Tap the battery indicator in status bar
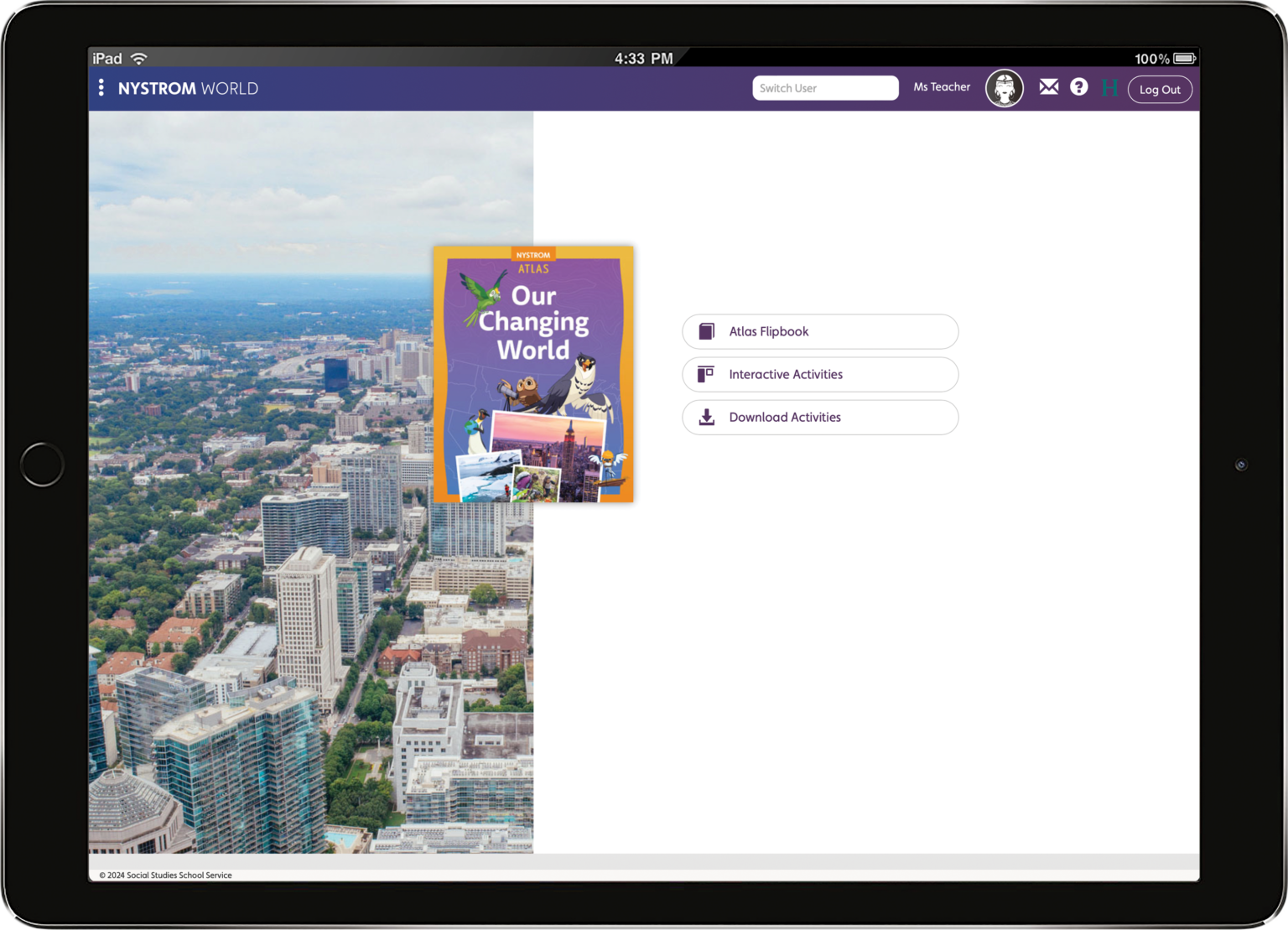The image size is (1288, 930). (1184, 59)
